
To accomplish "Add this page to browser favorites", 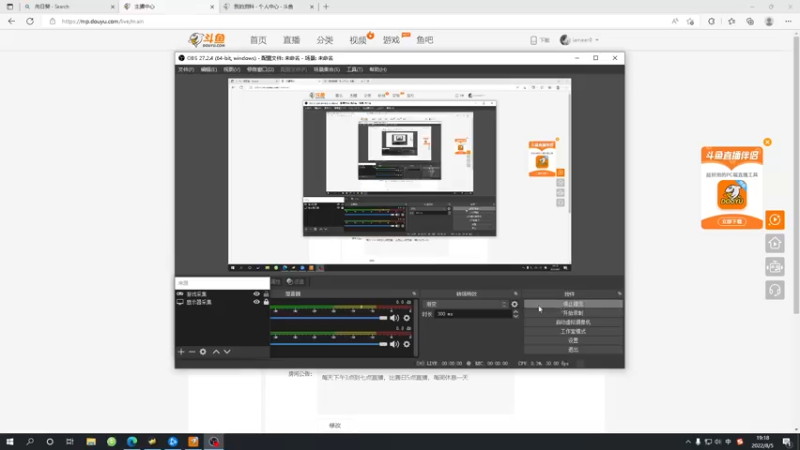I will click(690, 21).
